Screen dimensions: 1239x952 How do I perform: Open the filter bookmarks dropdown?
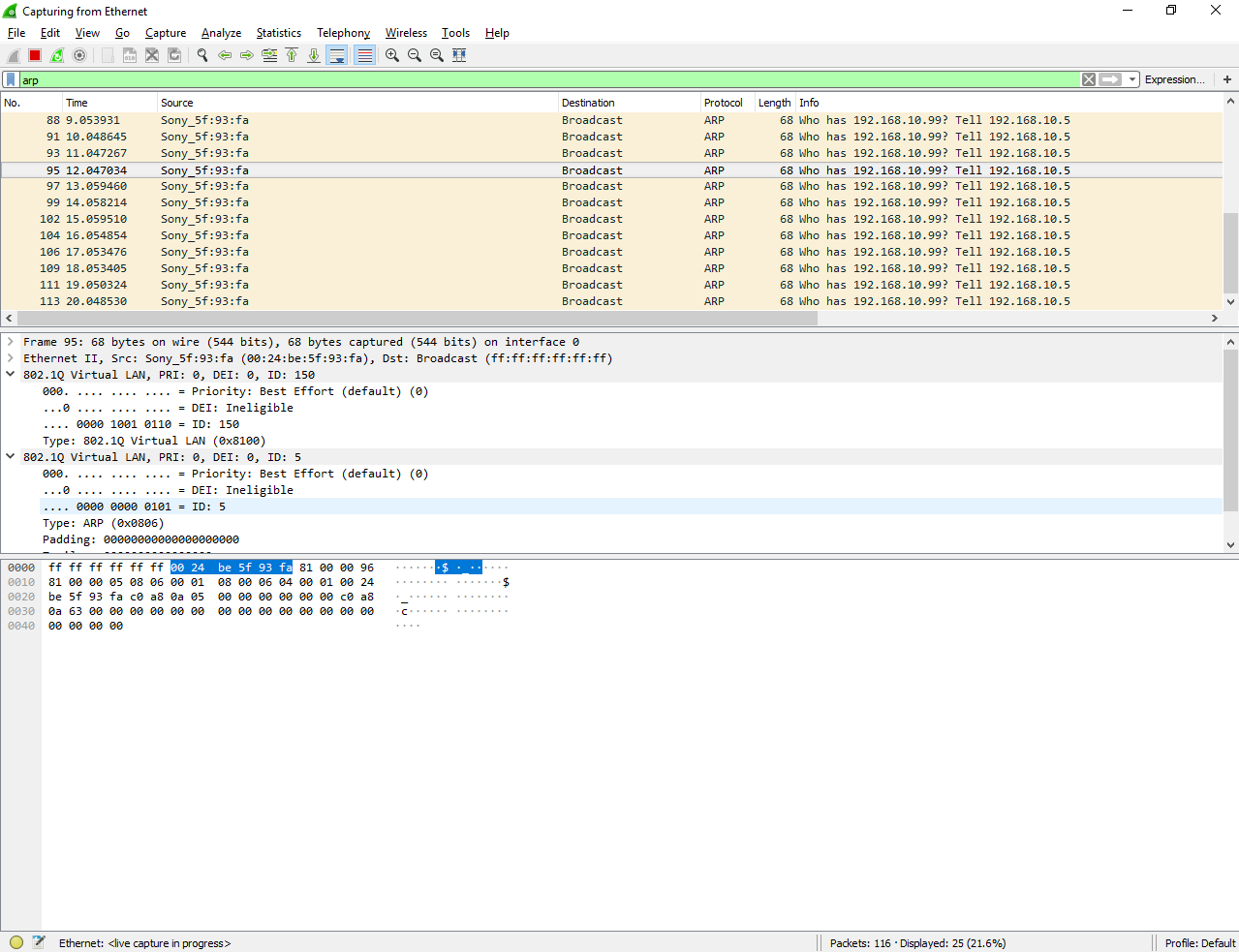tap(10, 79)
